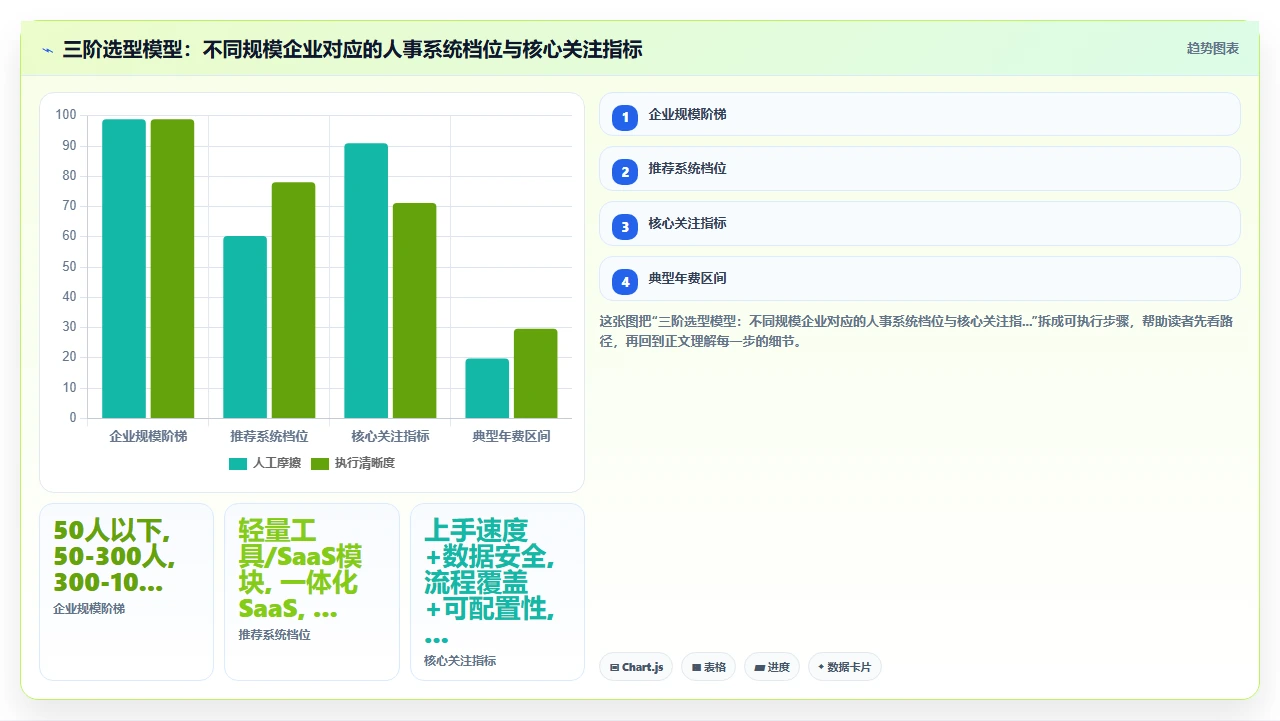Toggle the 执行清晰度 legend swatch
Screen dimensions: 1280x721
pos(320,463)
